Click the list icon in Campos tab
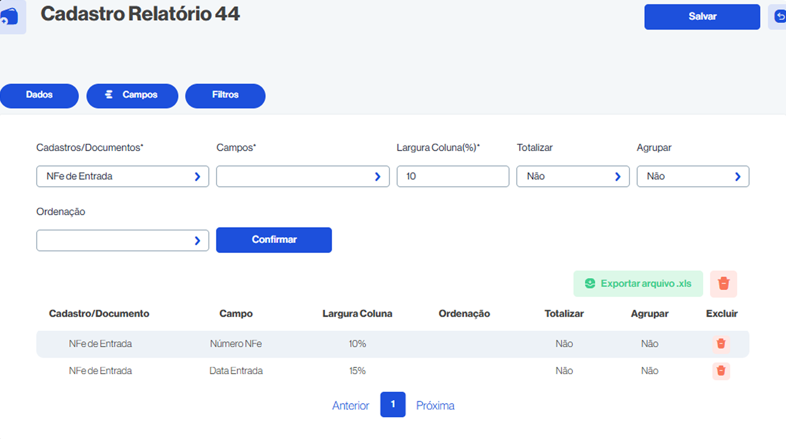Image resolution: width=786 pixels, height=439 pixels. [109, 95]
